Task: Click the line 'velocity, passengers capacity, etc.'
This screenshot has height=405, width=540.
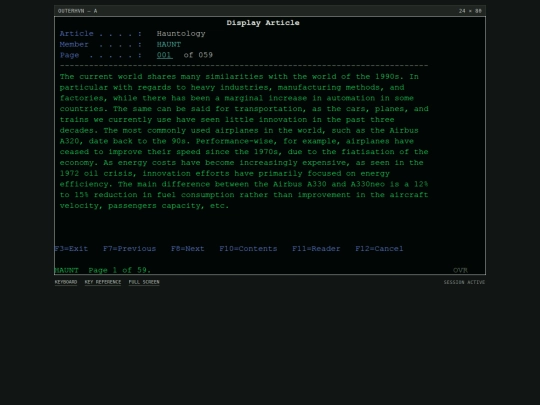Action: [x=144, y=206]
